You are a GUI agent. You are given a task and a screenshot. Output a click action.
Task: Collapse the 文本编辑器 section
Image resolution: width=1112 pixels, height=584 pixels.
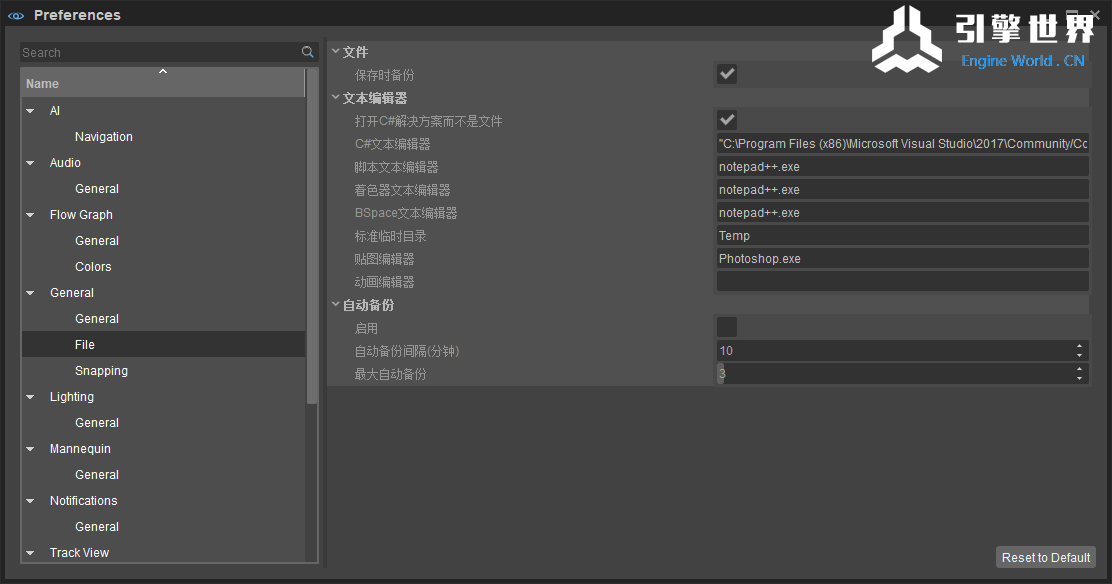tap(336, 97)
